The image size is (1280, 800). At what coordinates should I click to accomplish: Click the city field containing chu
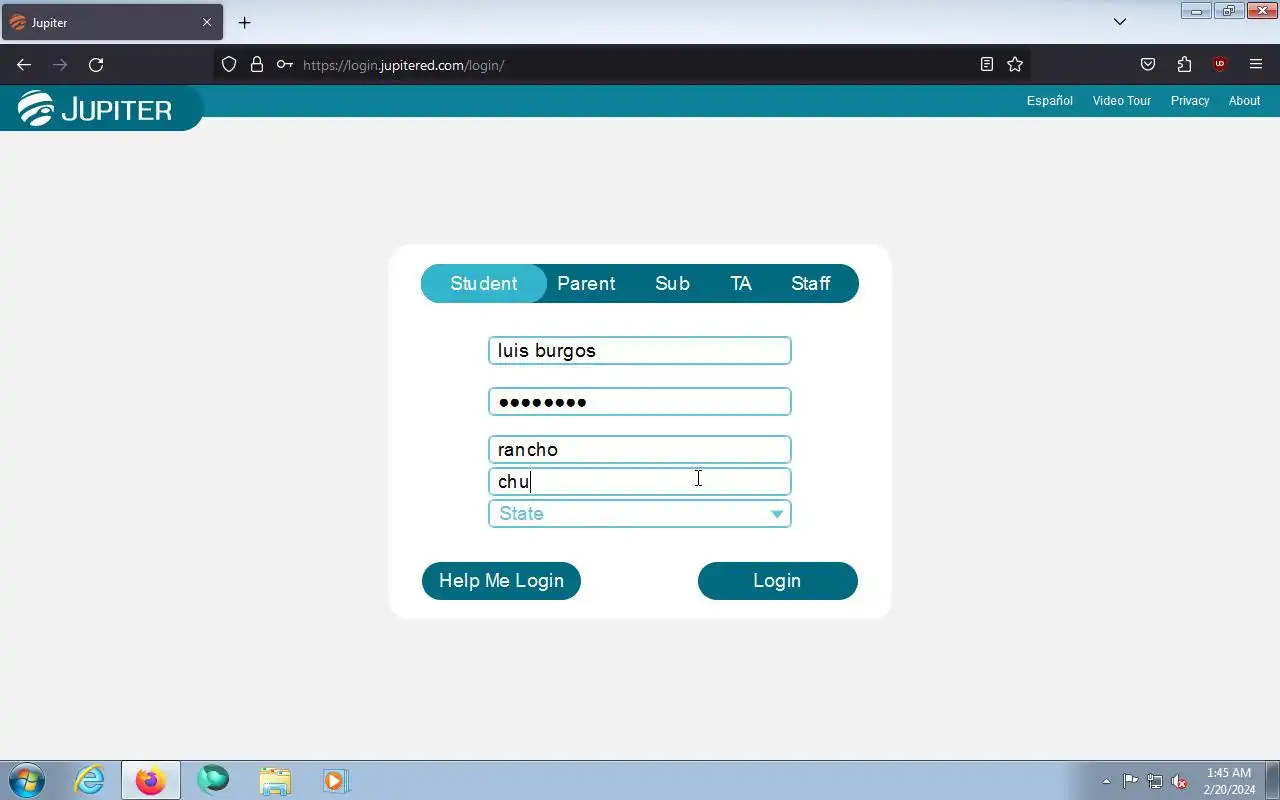[x=640, y=482]
